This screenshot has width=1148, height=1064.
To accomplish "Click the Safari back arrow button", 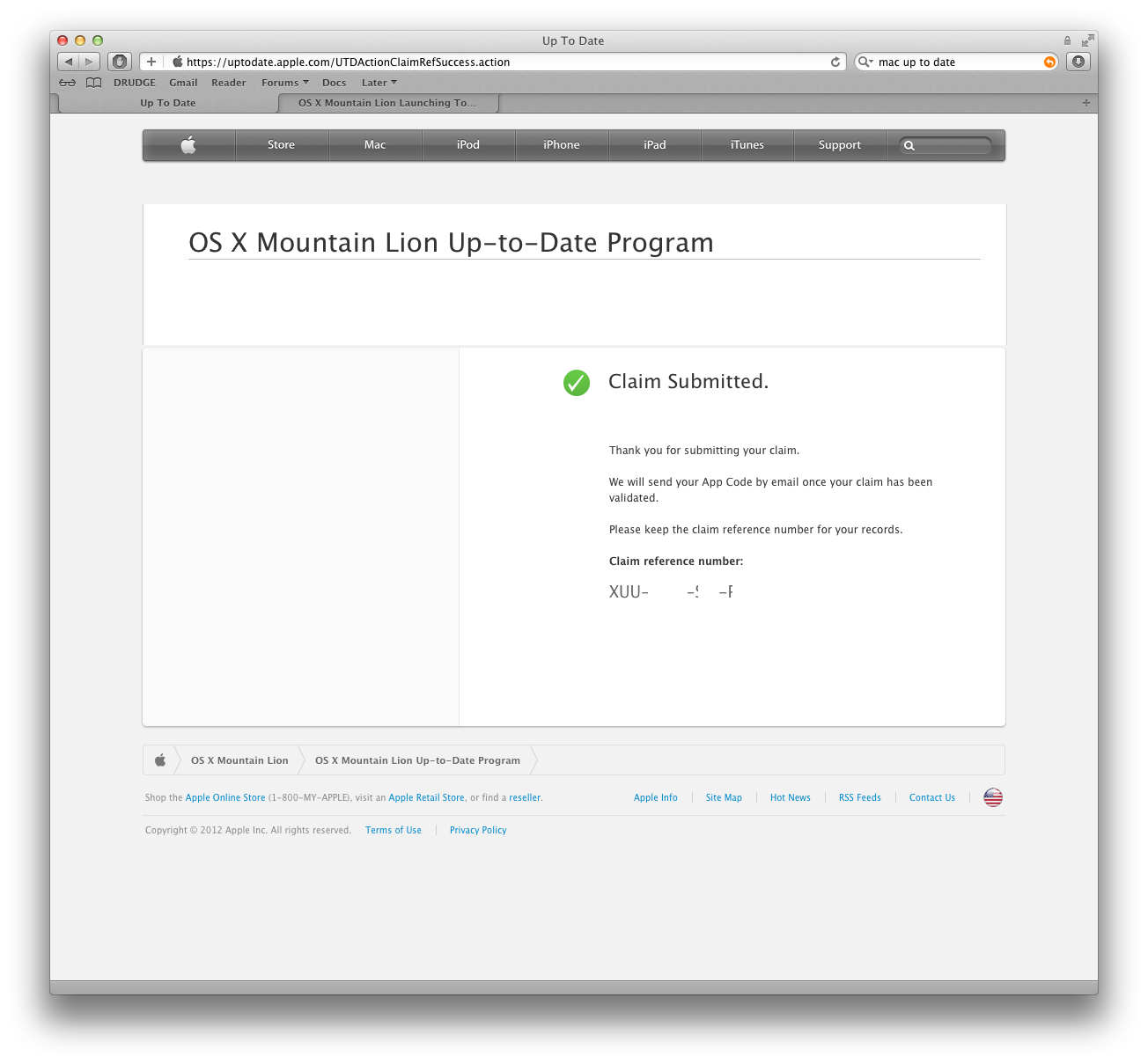I will click(69, 62).
